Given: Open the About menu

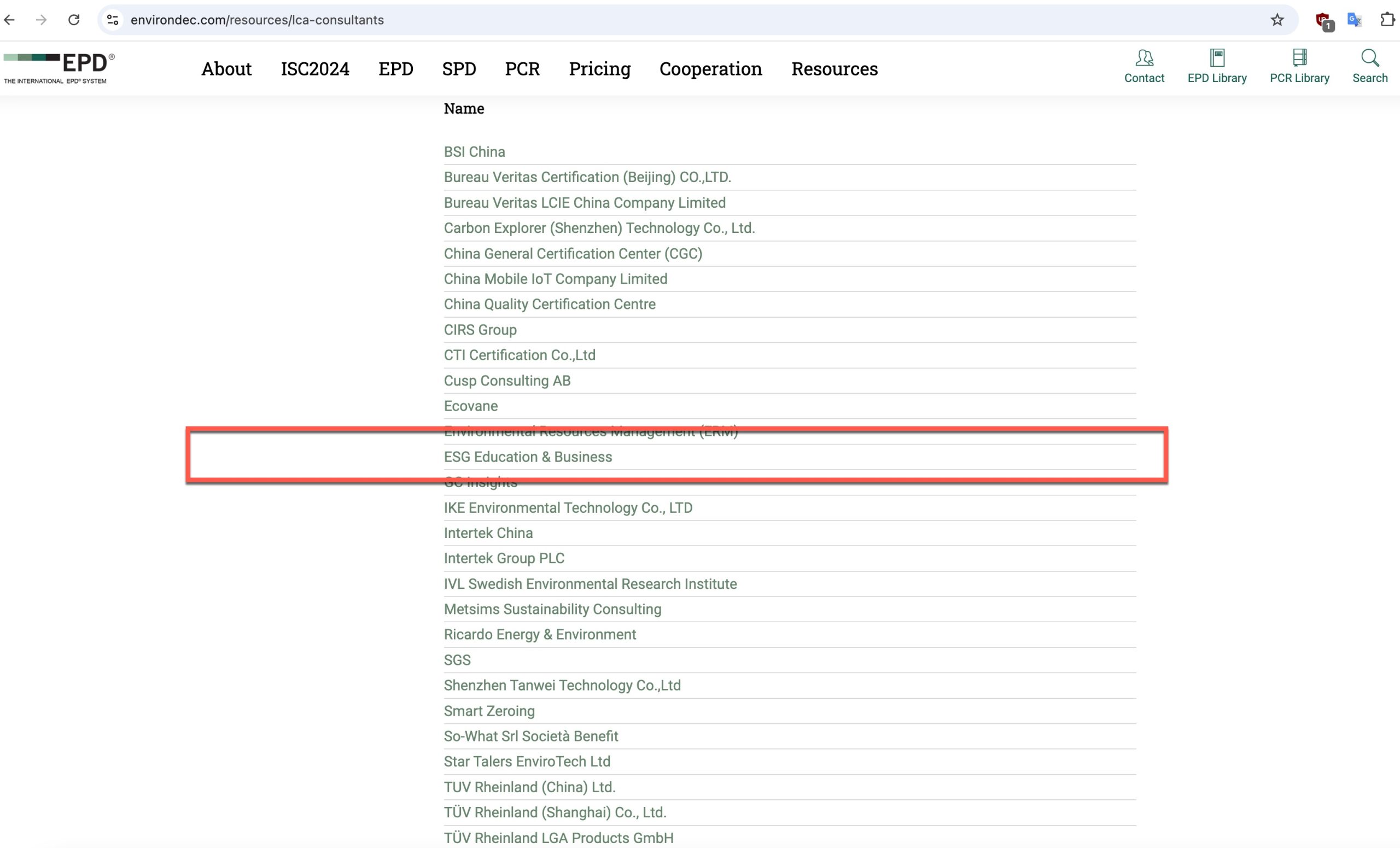Looking at the screenshot, I should pyautogui.click(x=226, y=69).
